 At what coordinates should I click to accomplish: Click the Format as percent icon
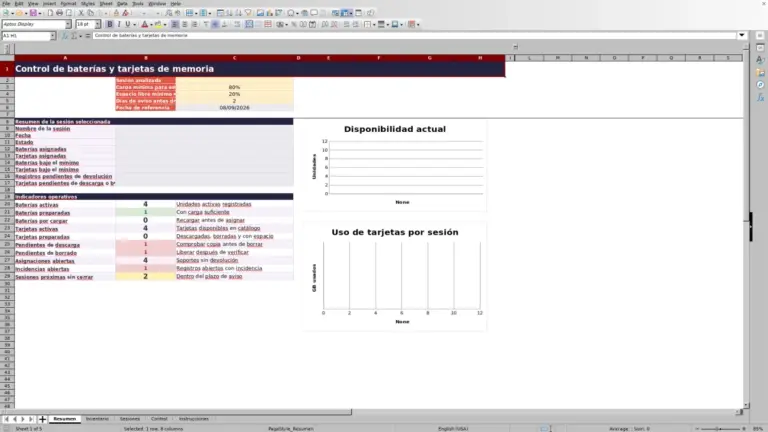tap(294, 24)
